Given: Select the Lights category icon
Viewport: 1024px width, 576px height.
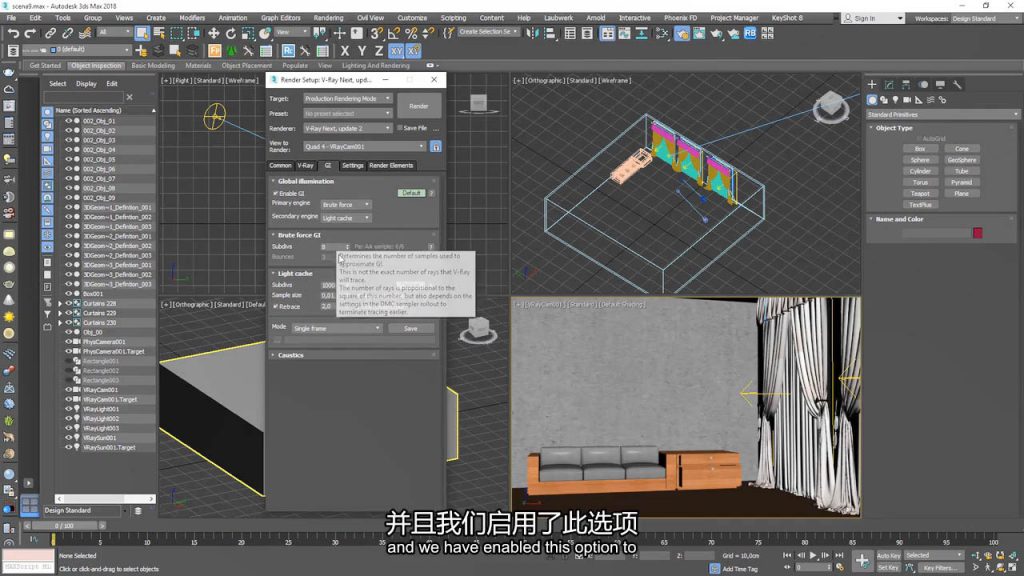Looking at the screenshot, I should point(895,100).
